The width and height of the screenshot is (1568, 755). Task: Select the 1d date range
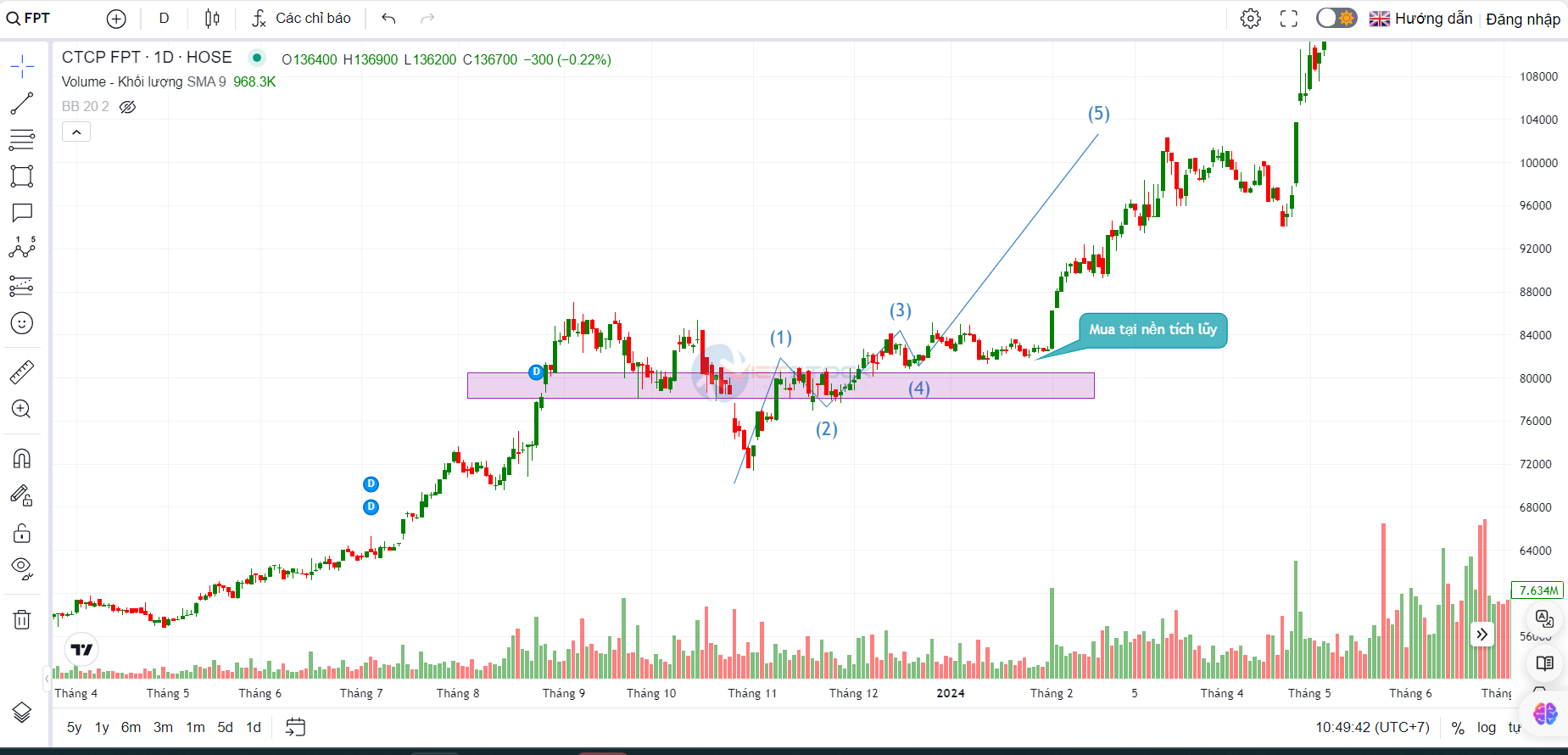254,727
